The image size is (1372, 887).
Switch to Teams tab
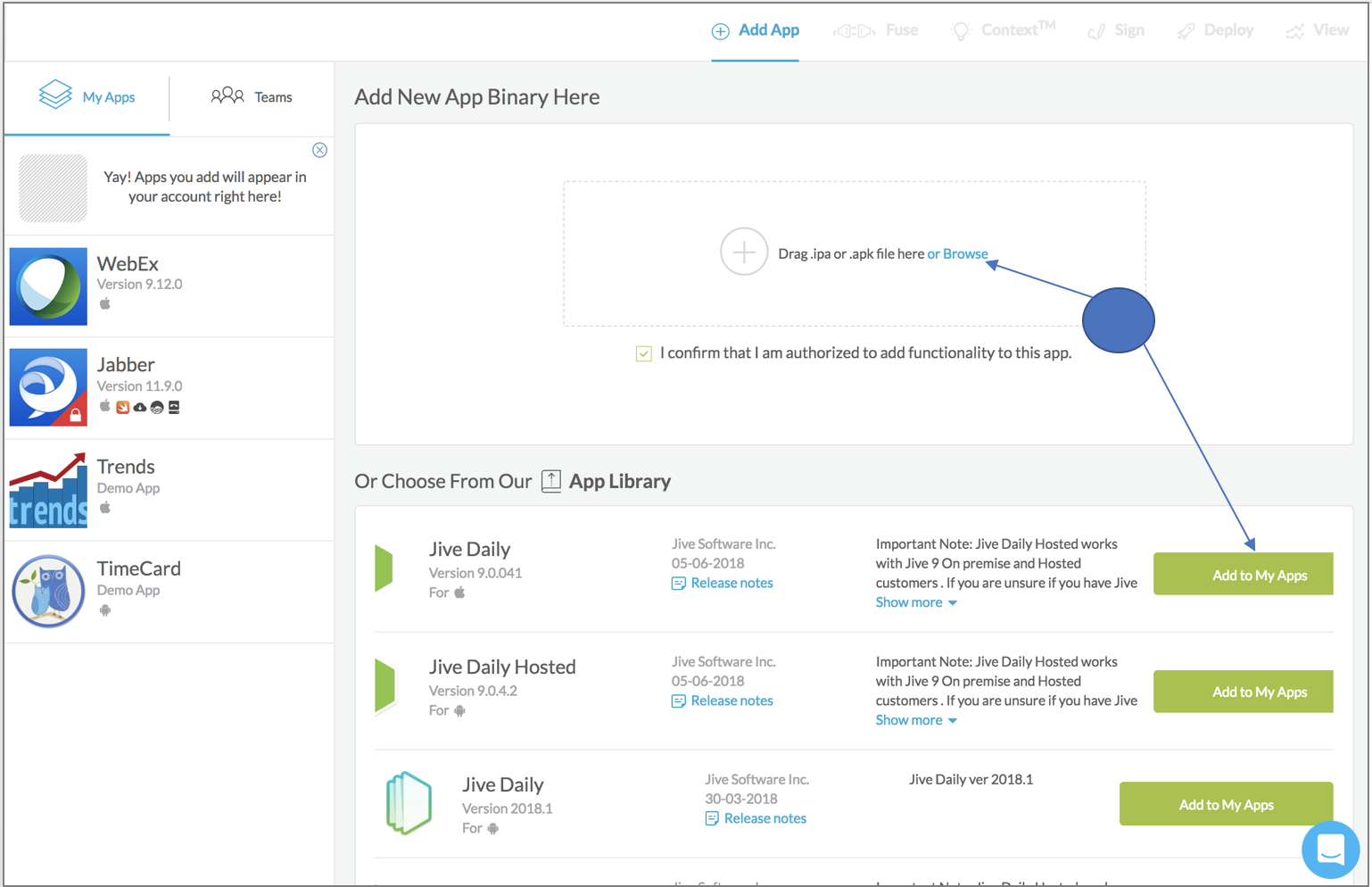pos(252,96)
